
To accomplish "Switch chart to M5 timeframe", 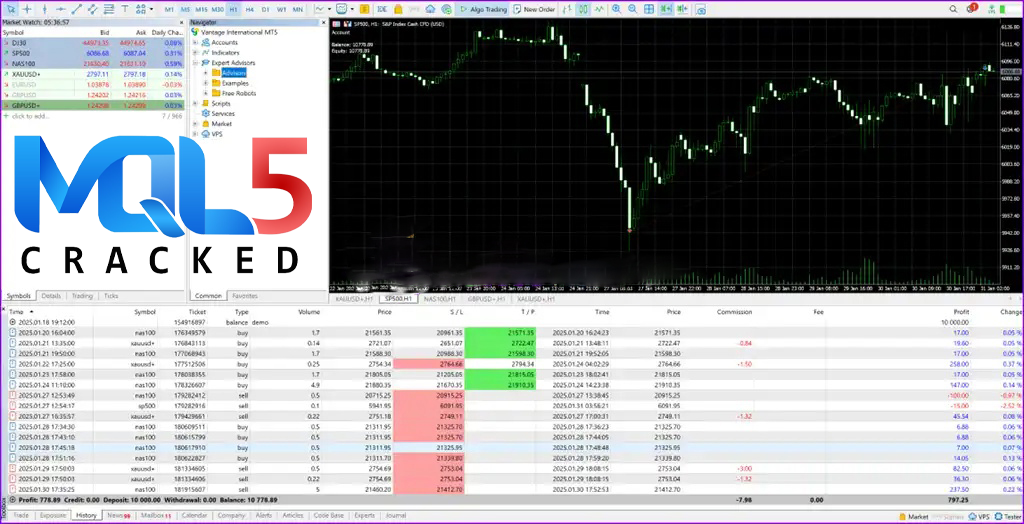I will pyautogui.click(x=185, y=10).
